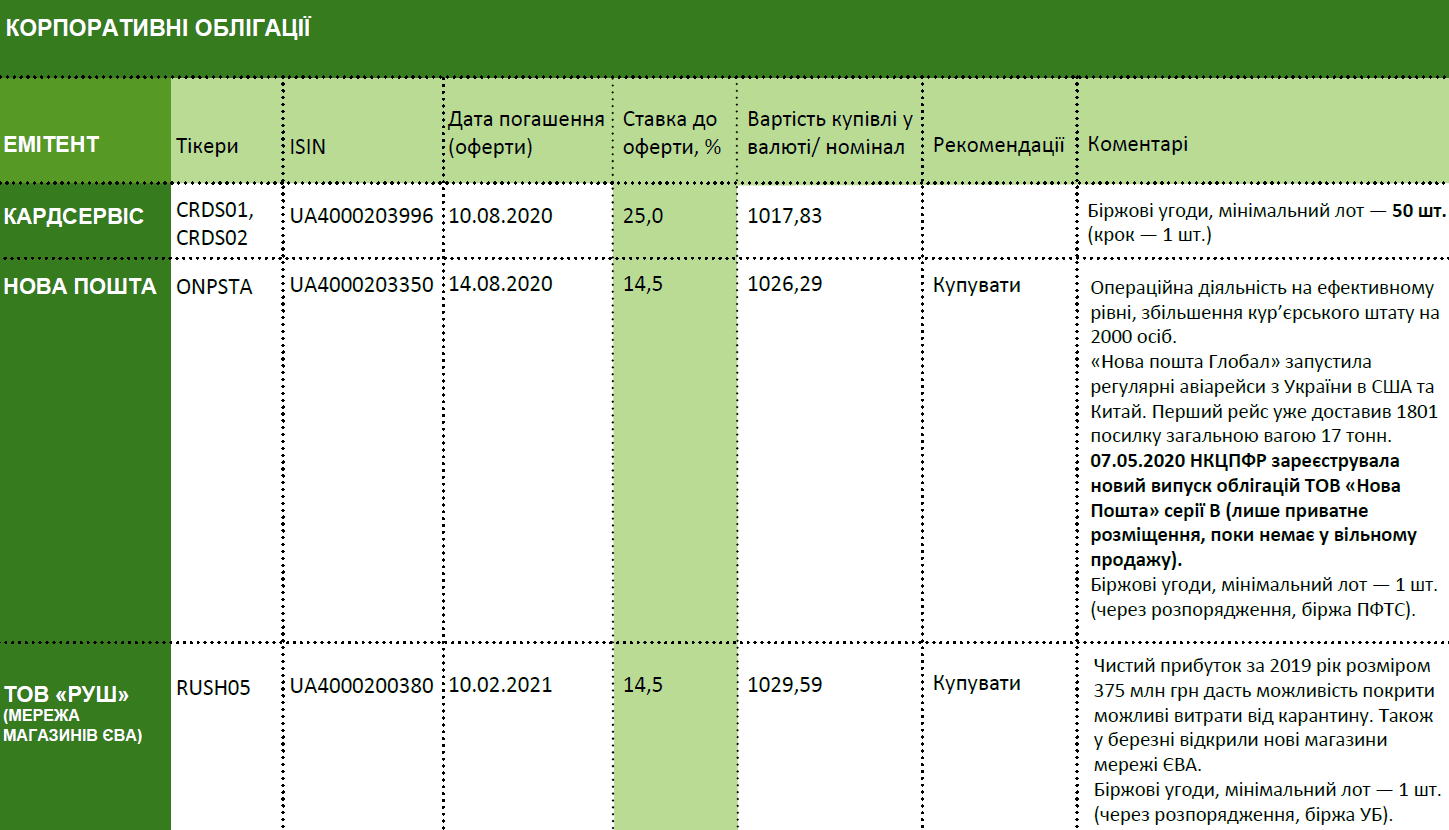Select the 'Тікери' column header

point(207,146)
